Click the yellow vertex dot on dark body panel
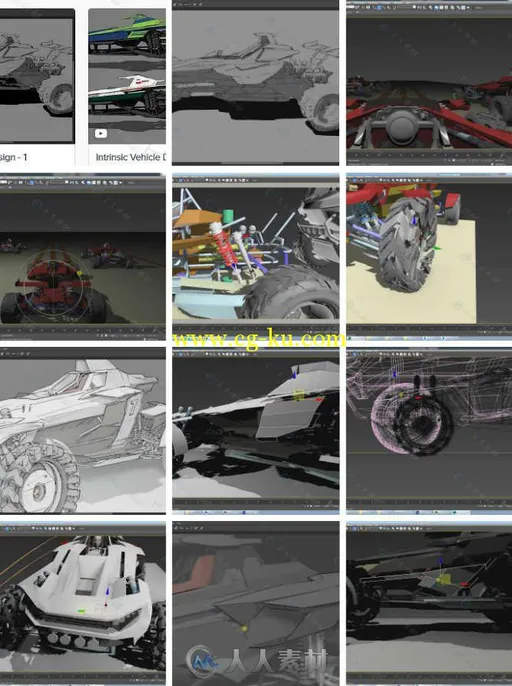 244,629
